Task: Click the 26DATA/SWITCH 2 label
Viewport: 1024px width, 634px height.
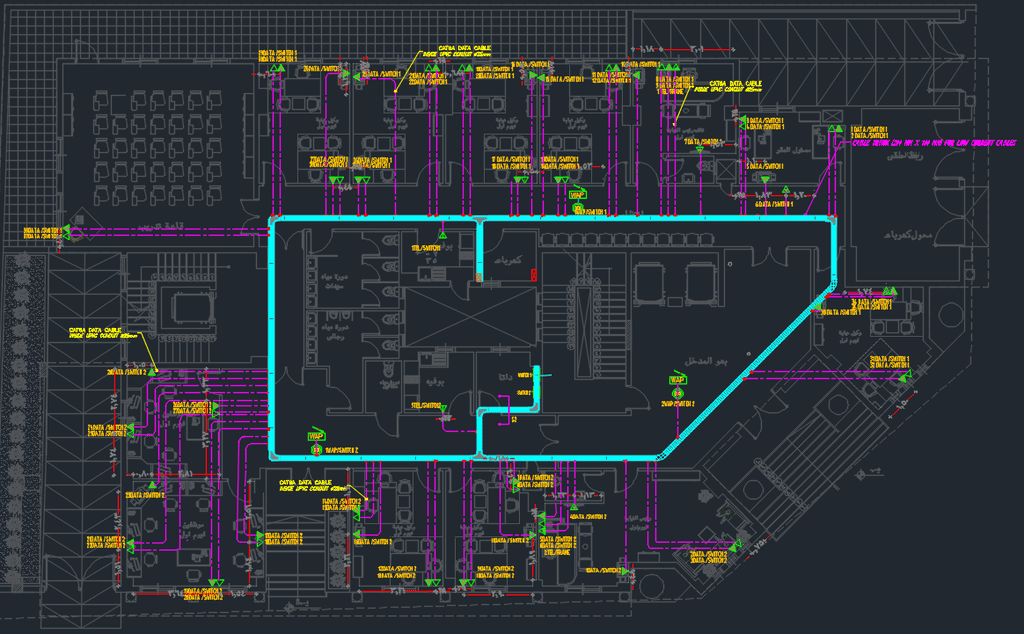Action: pos(126,372)
